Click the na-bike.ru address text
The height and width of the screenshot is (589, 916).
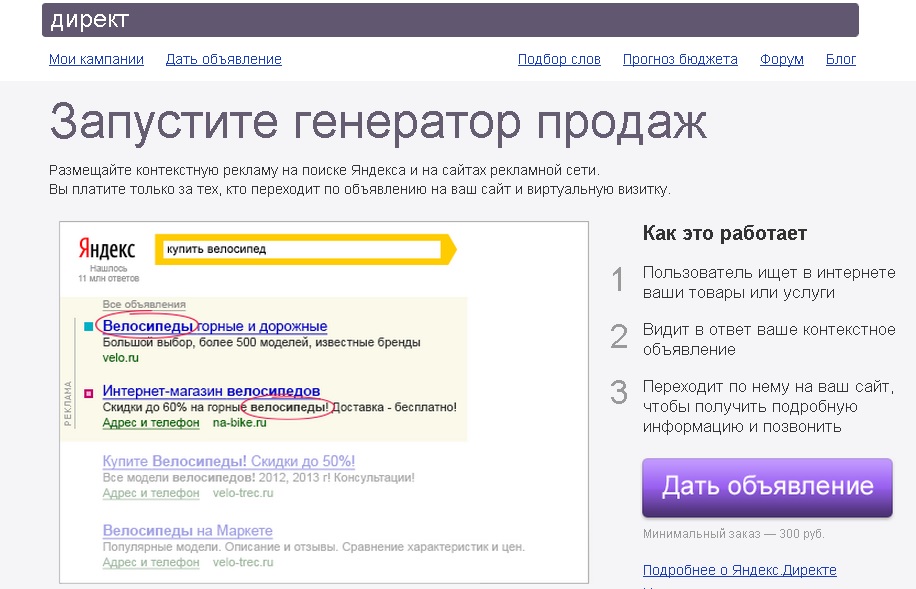pos(240,422)
